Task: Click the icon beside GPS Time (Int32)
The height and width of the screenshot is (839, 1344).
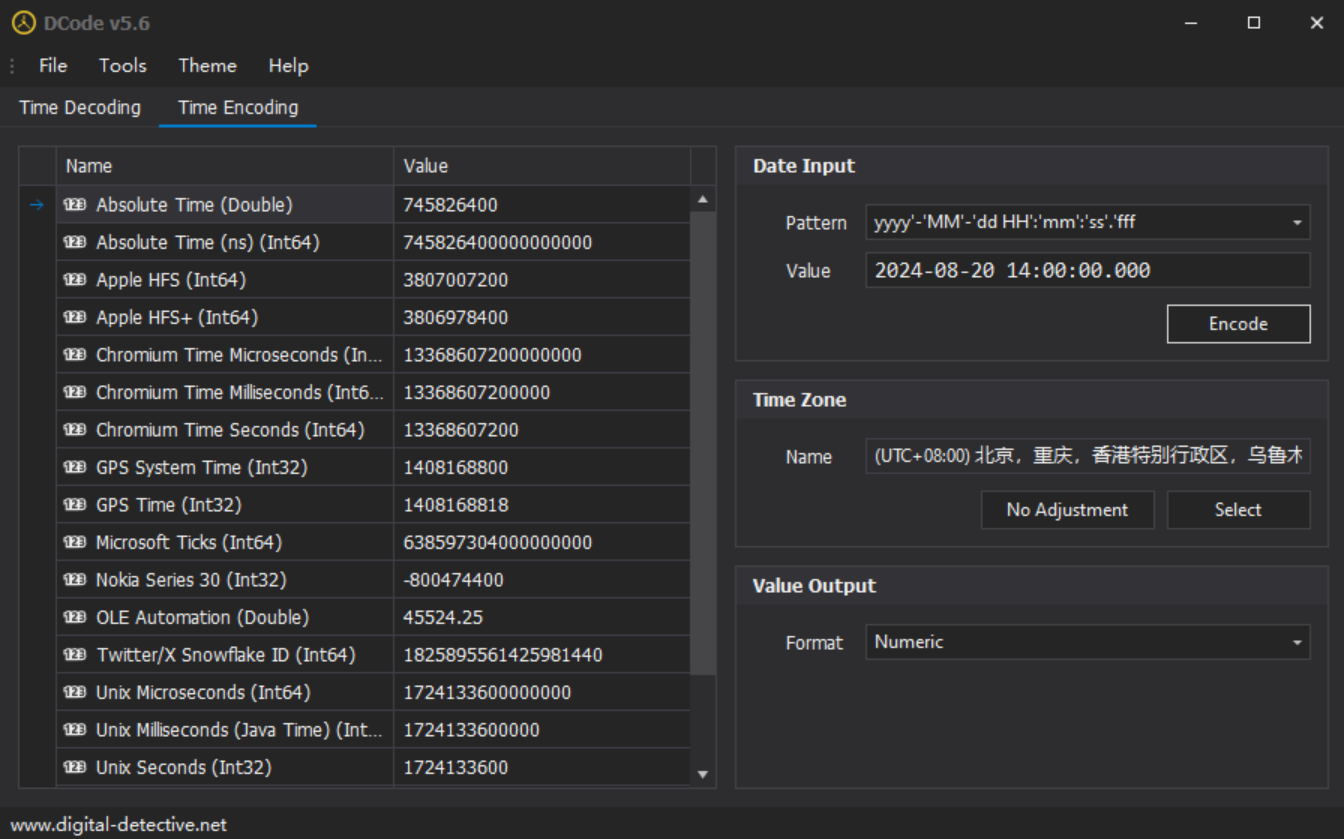Action: tap(75, 505)
